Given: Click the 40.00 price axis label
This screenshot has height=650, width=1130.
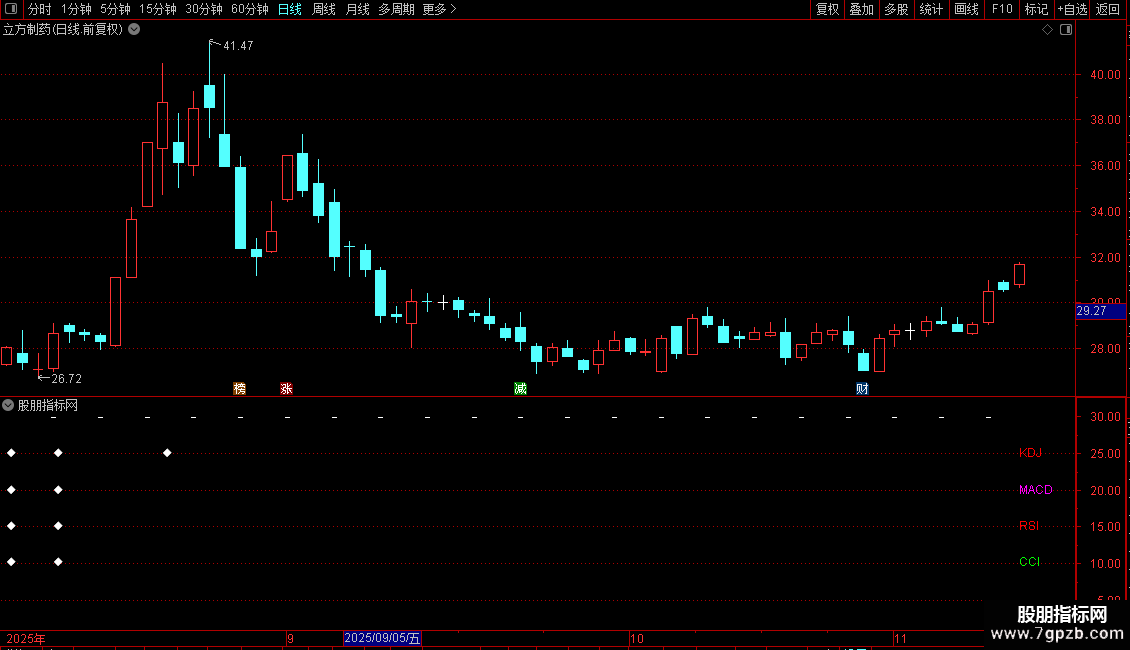Looking at the screenshot, I should click(1105, 75).
